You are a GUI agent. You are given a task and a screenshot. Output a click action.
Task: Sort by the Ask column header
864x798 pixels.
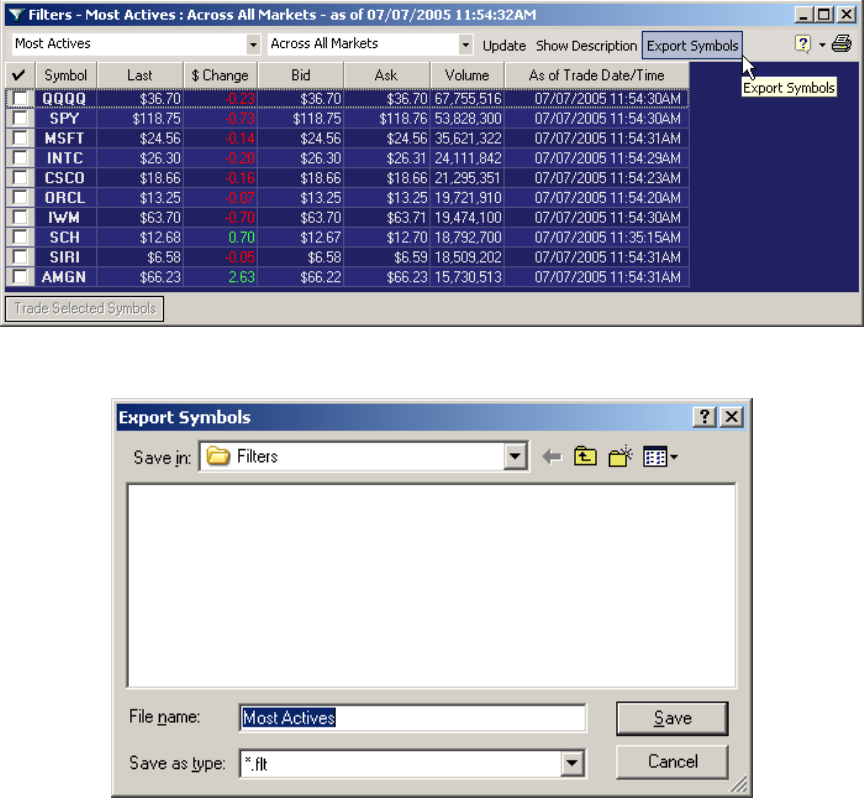tap(386, 75)
